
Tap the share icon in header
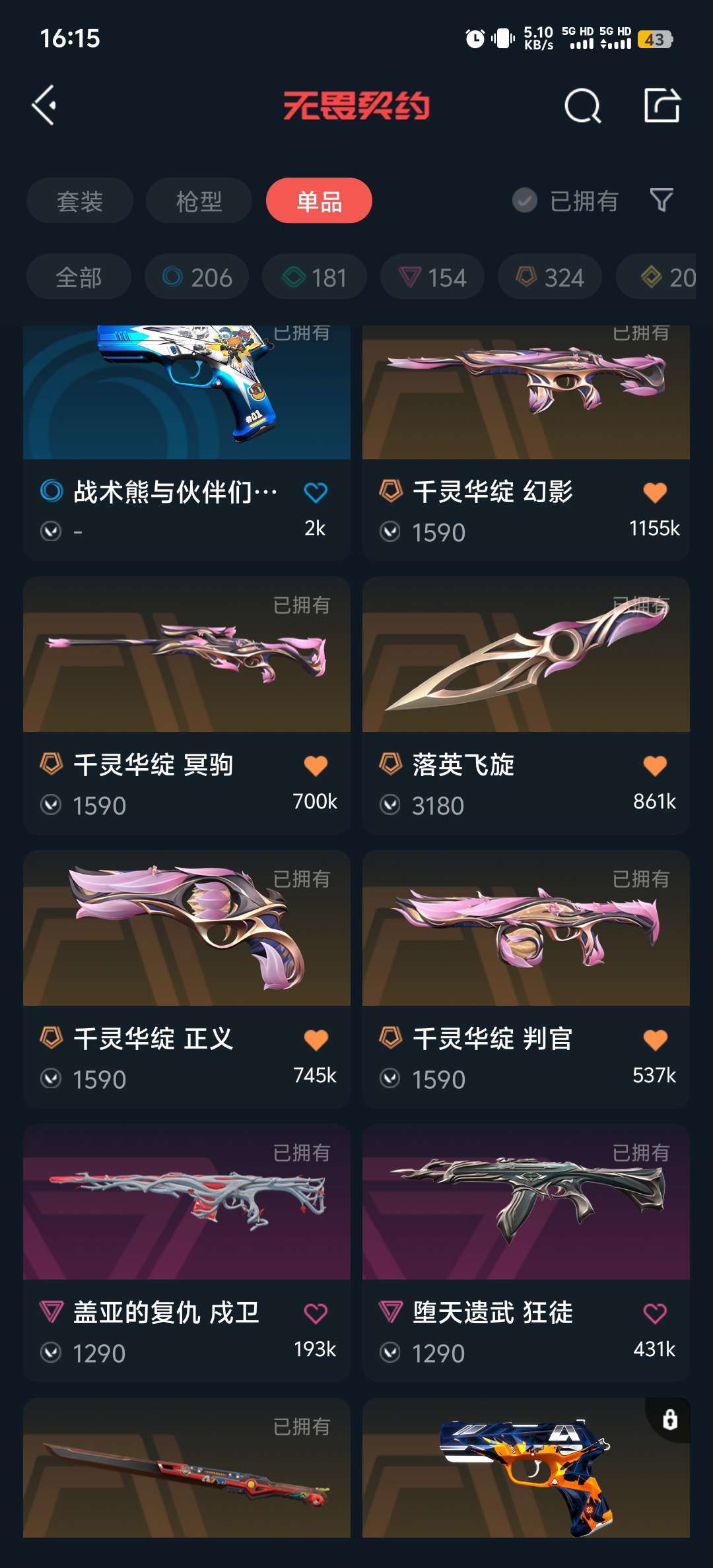click(662, 105)
